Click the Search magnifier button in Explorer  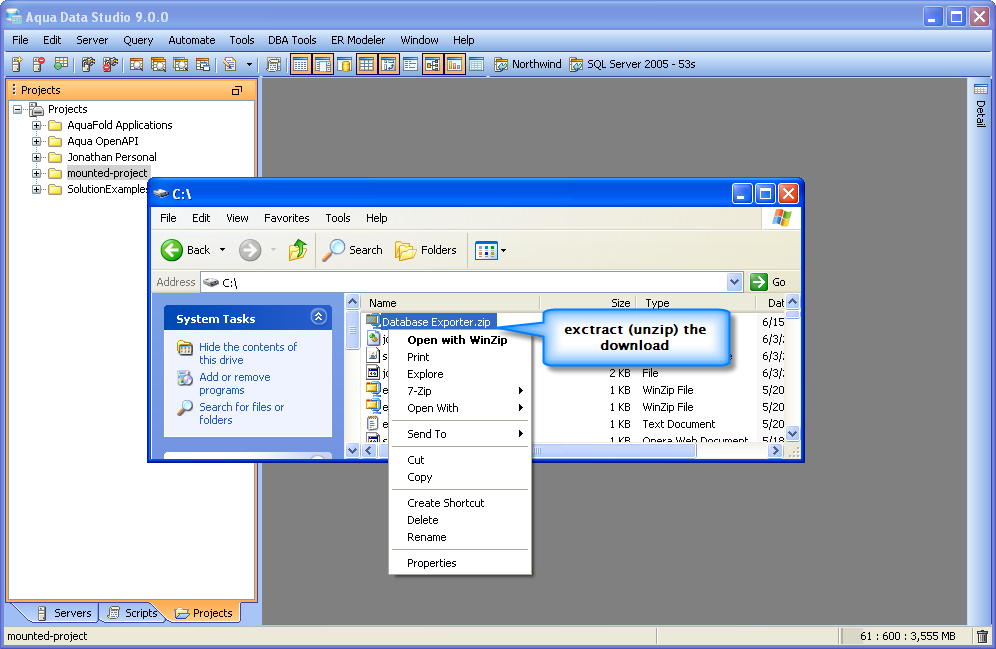(x=352, y=250)
